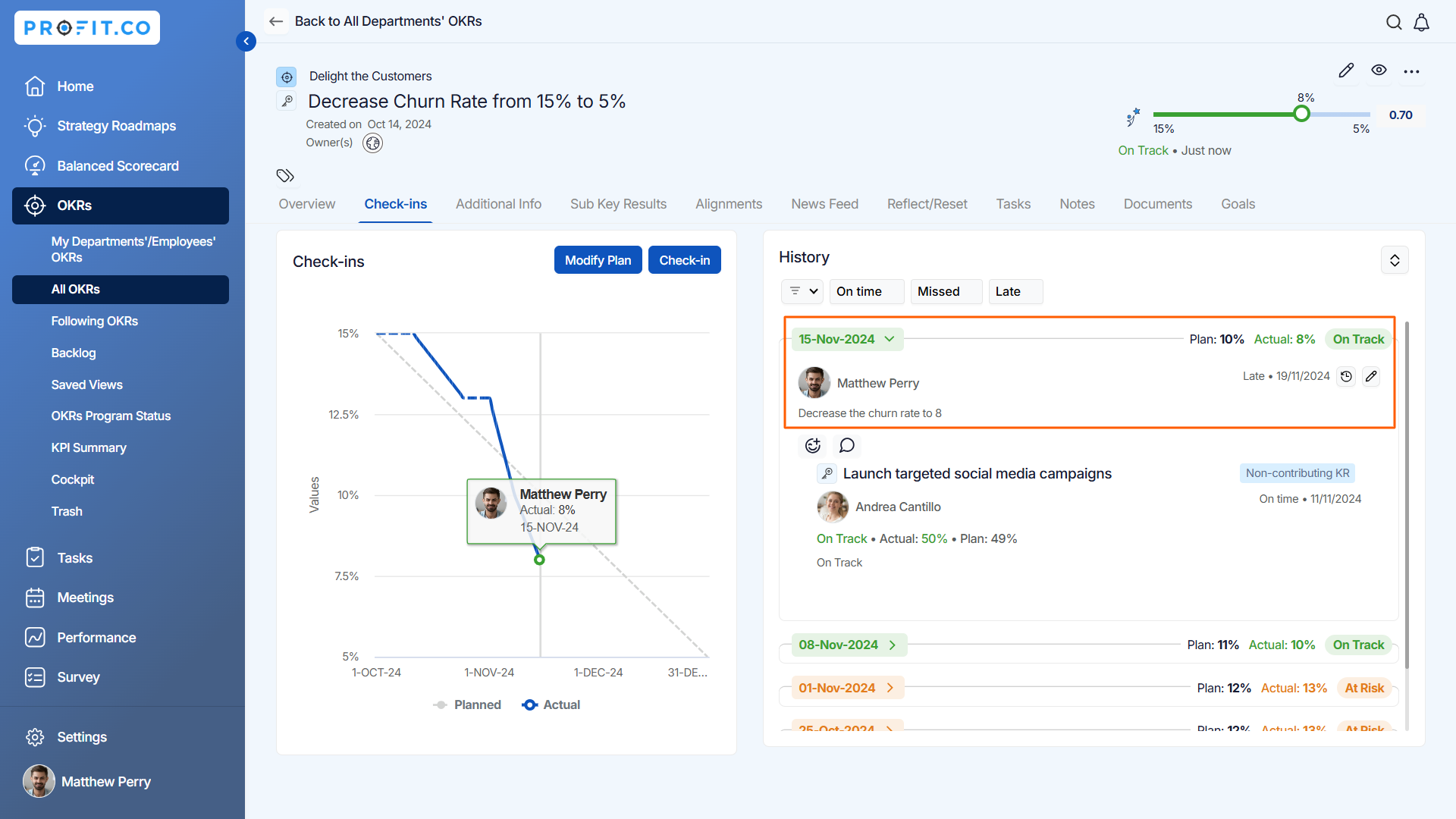Toggle the eye watch icon
Viewport: 1456px width, 819px height.
tap(1379, 71)
